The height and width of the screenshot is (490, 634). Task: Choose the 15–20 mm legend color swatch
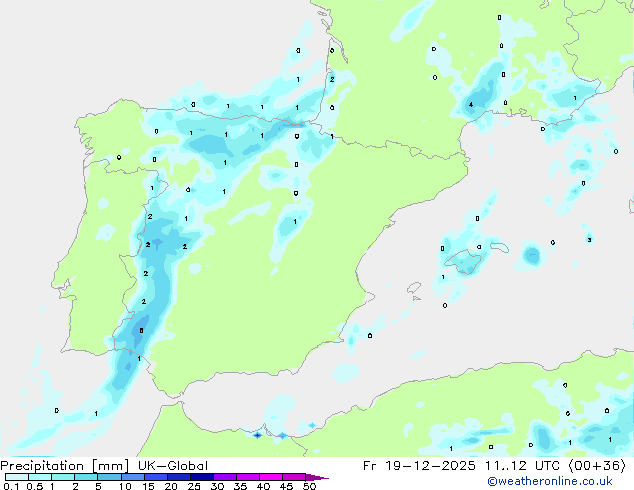tap(155, 477)
